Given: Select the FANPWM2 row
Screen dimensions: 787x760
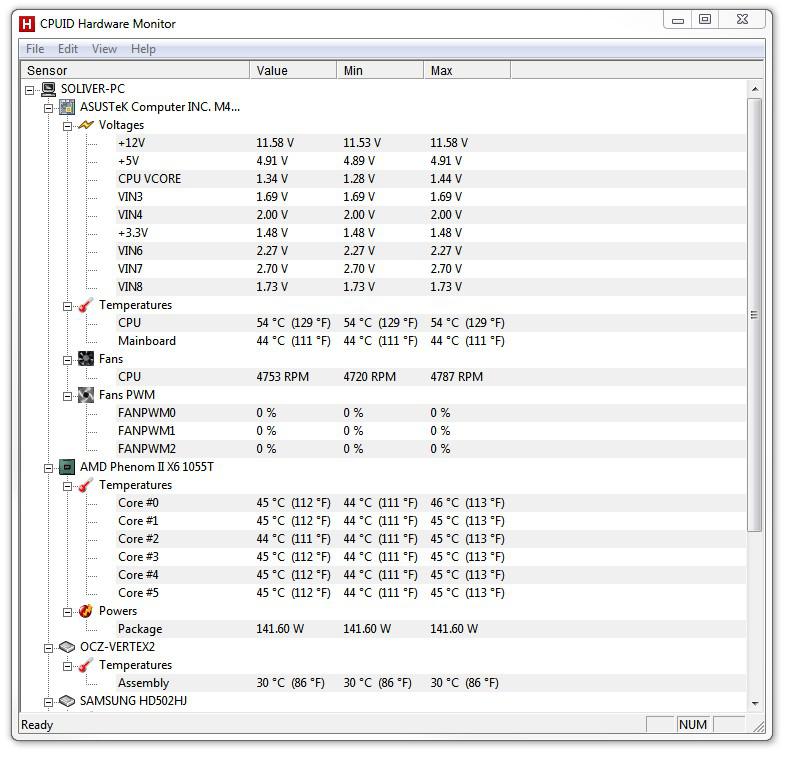Looking at the screenshot, I should pyautogui.click(x=431, y=449).
